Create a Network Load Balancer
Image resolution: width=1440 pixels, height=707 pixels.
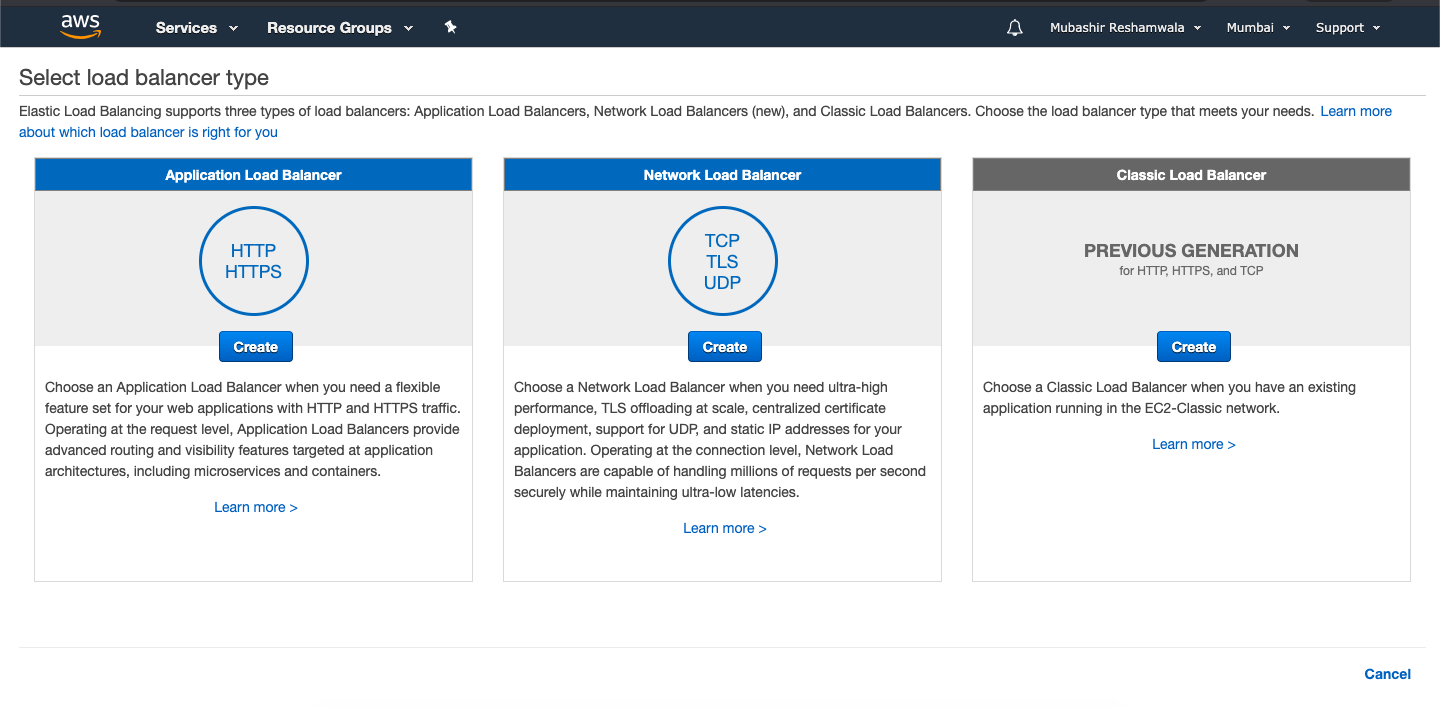click(725, 347)
